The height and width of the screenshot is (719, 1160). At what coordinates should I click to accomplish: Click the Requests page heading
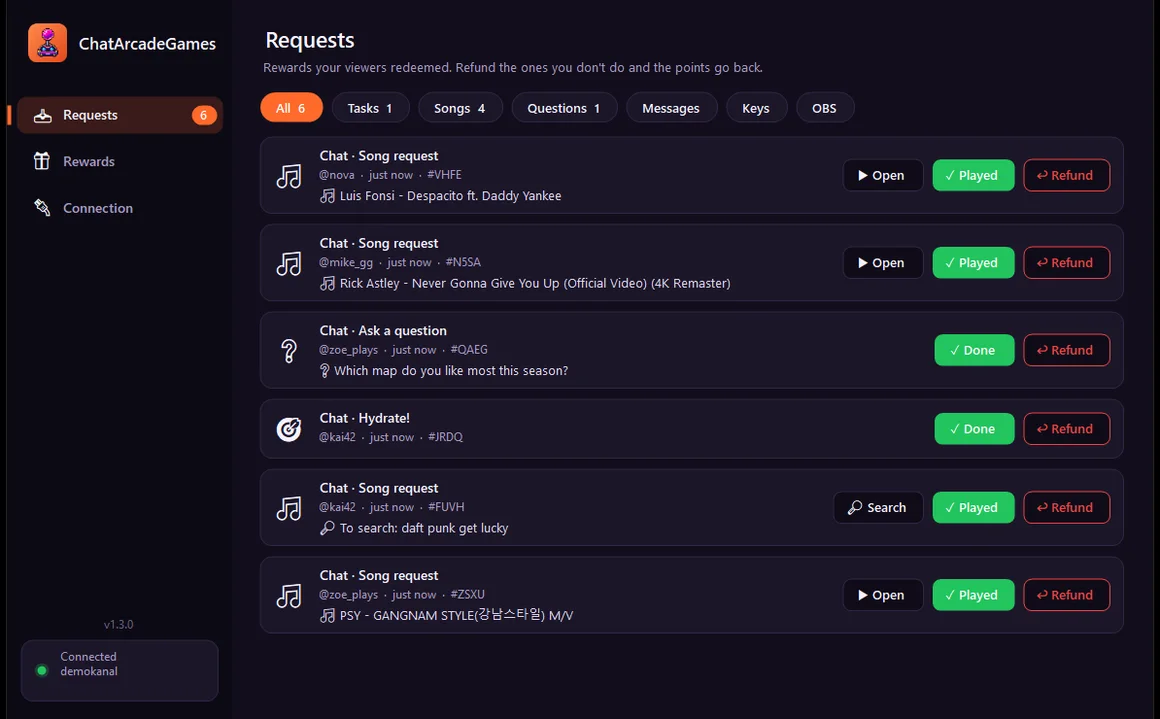pos(310,40)
